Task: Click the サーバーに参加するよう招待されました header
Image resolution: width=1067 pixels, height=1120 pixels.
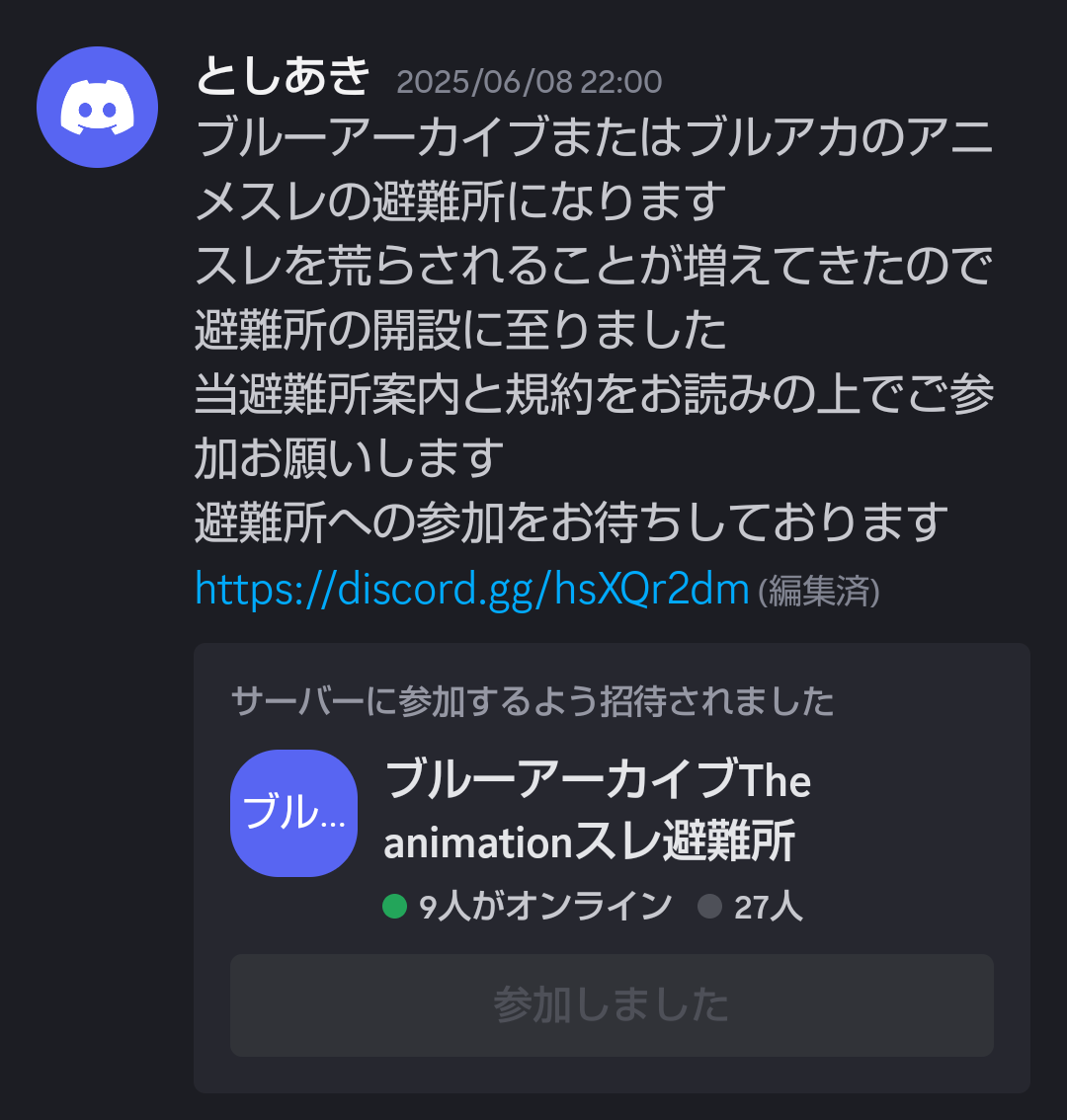Action: tap(533, 701)
